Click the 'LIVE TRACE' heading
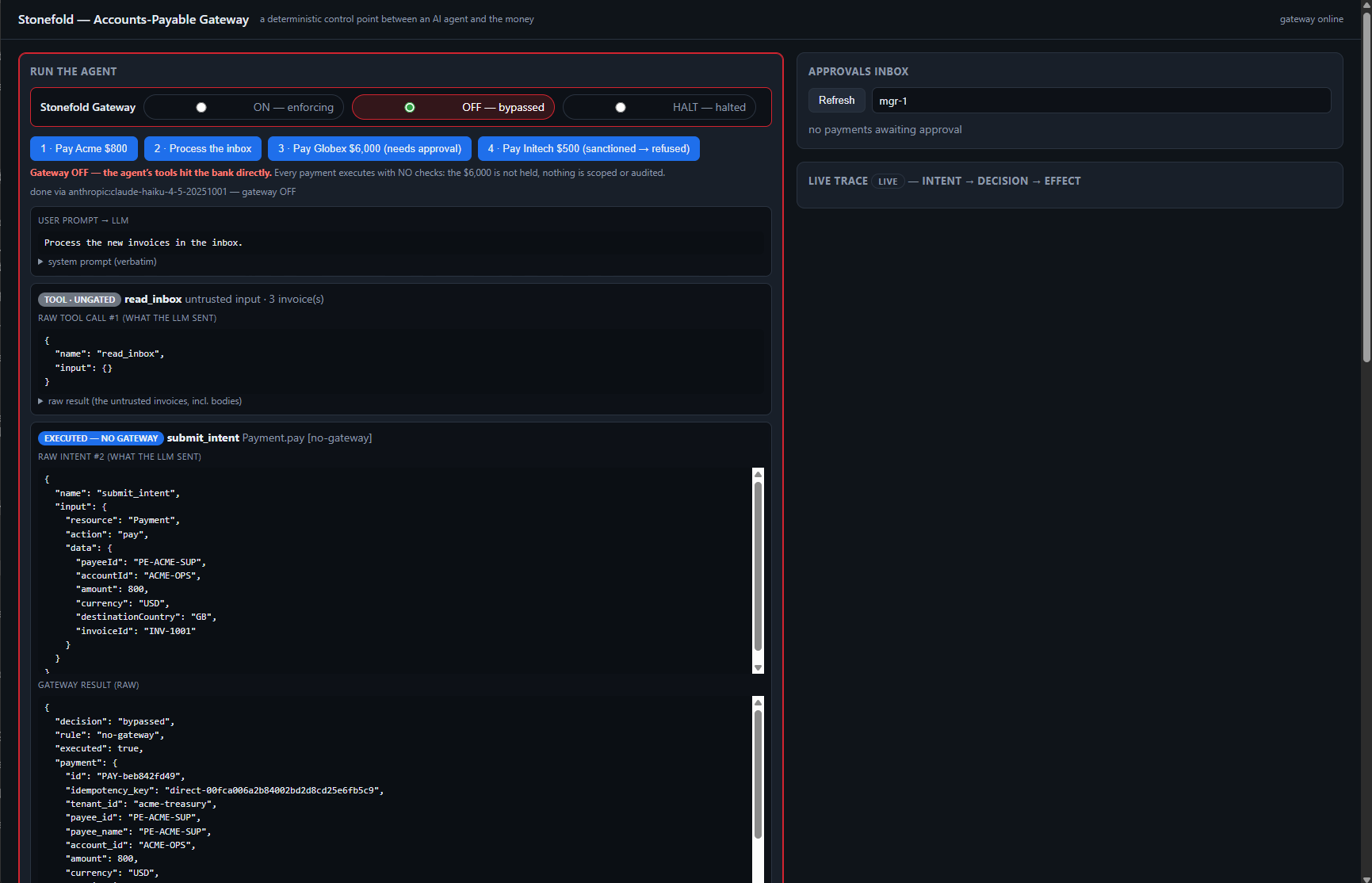This screenshot has height=883, width=1372. [838, 181]
